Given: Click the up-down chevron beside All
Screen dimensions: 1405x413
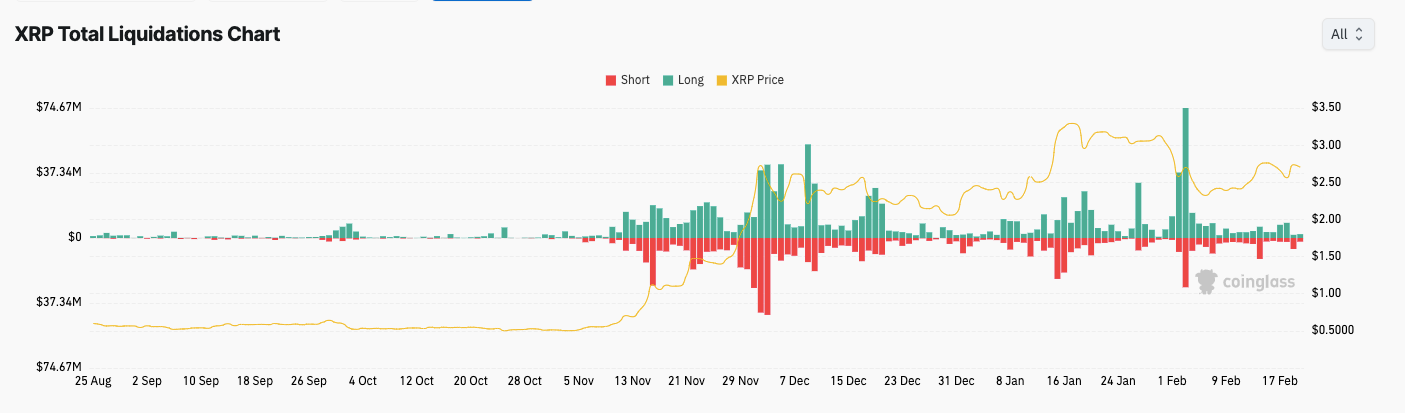Looking at the screenshot, I should 1359,34.
